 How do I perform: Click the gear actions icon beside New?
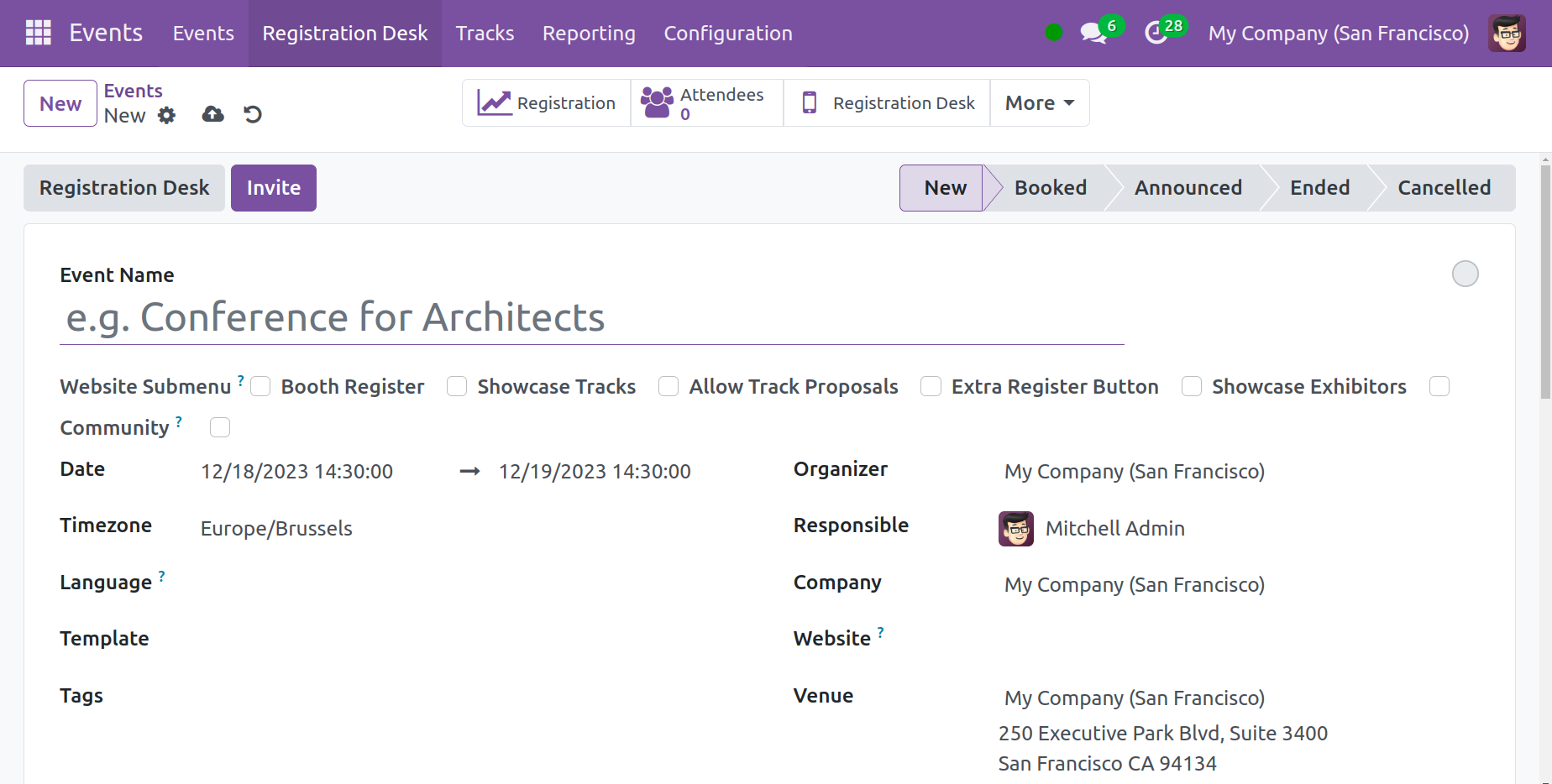pos(167,115)
